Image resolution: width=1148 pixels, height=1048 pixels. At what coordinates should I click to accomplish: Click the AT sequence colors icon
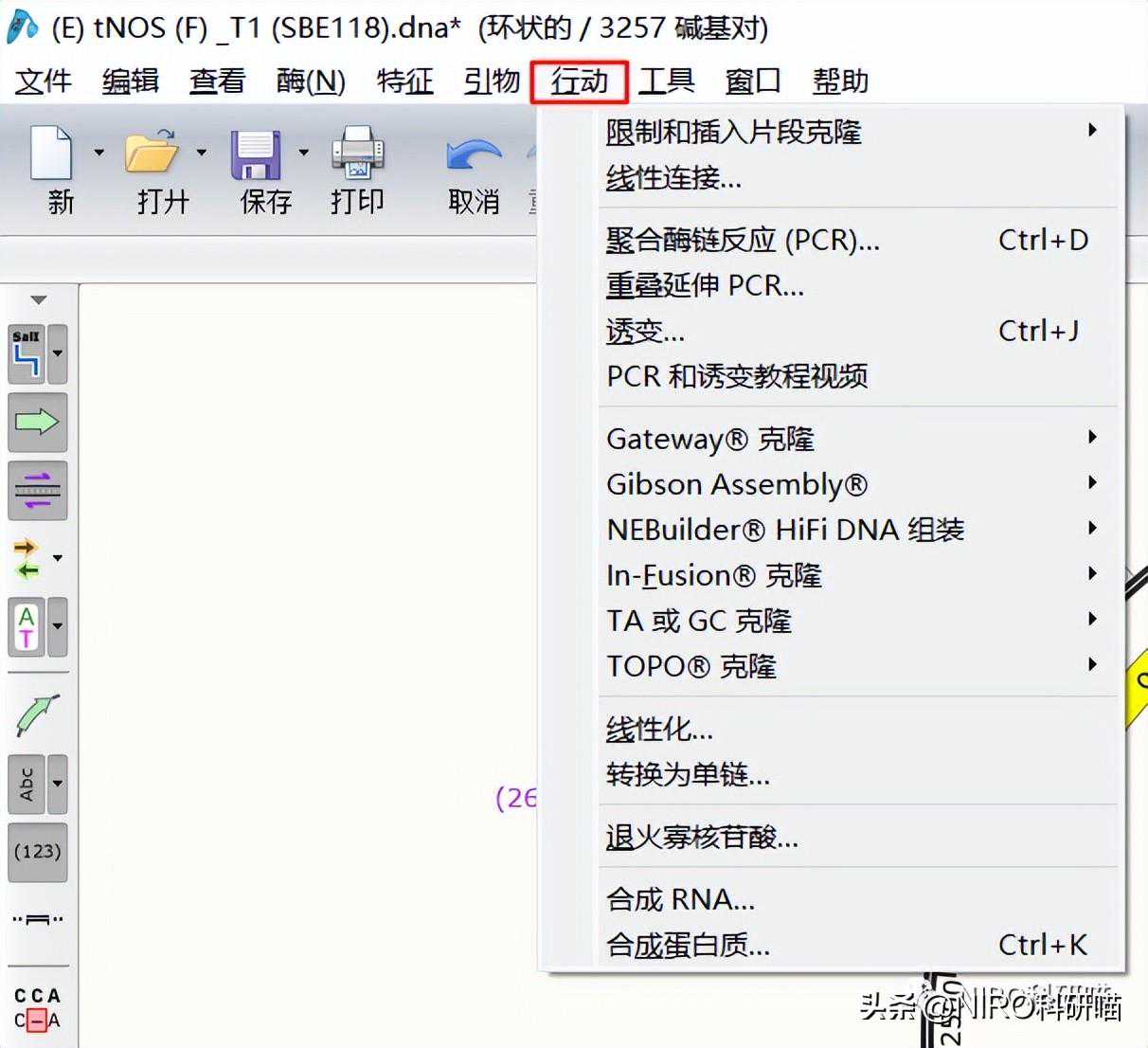[27, 626]
